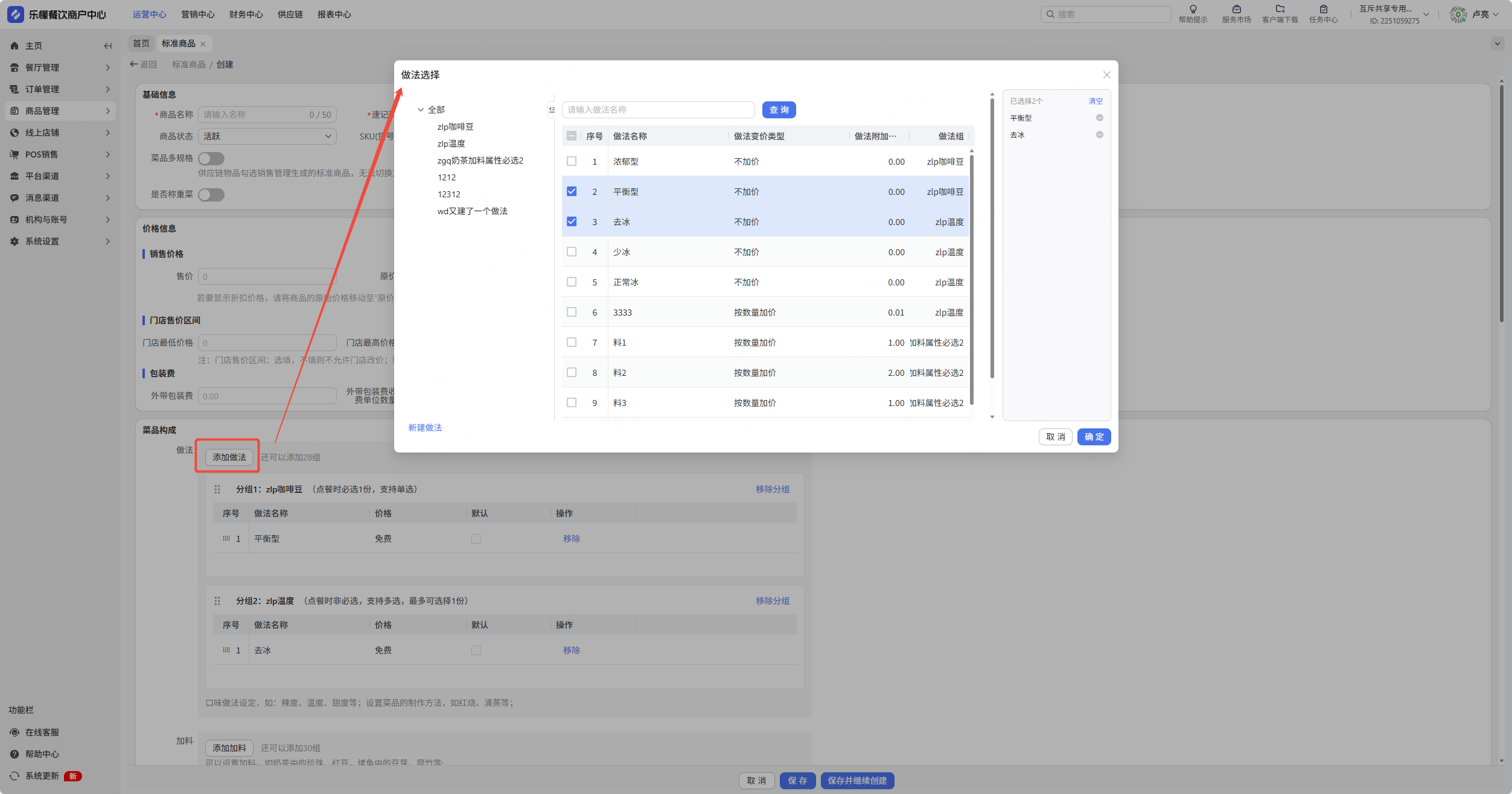1512x794 pixels.
Task: Click the dialog's vertical scrollbar
Action: point(992,241)
